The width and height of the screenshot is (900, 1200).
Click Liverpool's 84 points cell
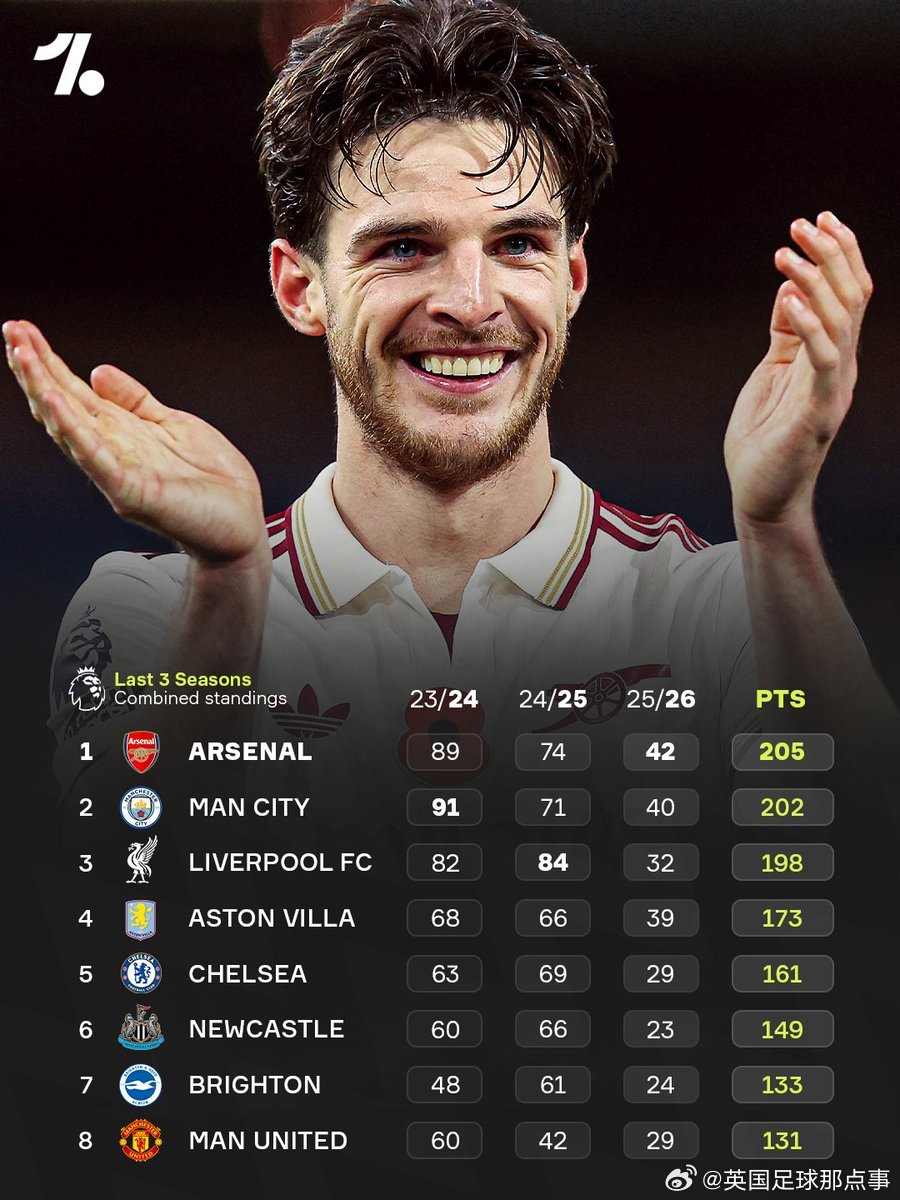pos(553,862)
